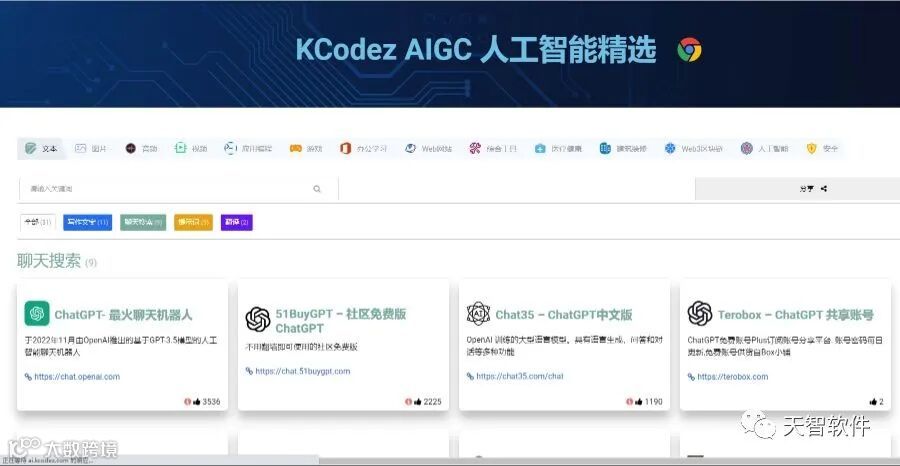Click the 聊天搜索 (9) section heading

click(x=57, y=261)
